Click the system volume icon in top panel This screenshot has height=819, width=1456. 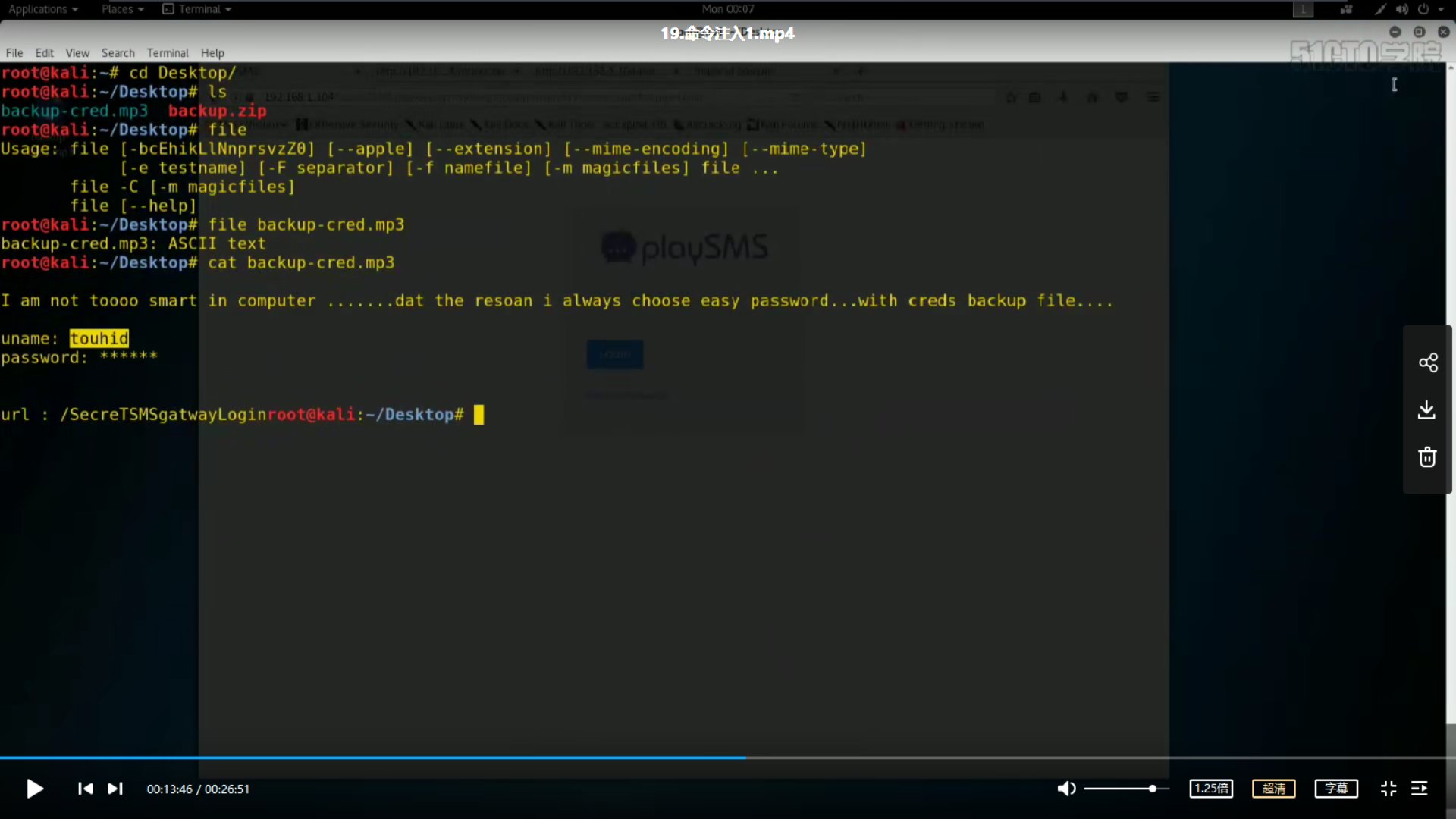click(1402, 9)
